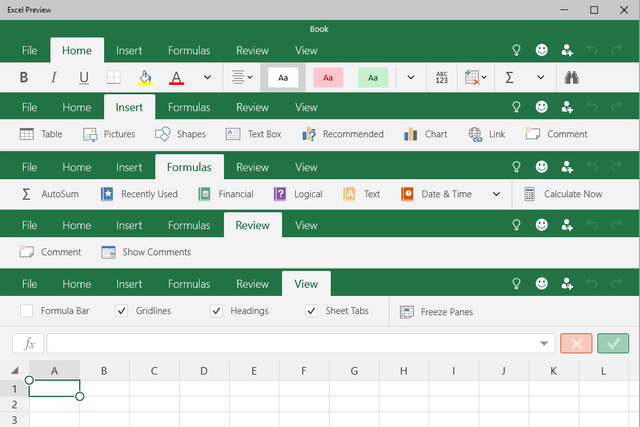Insert Comment from the Insert ribbon
Screen dimensions: 640x427
556,134
